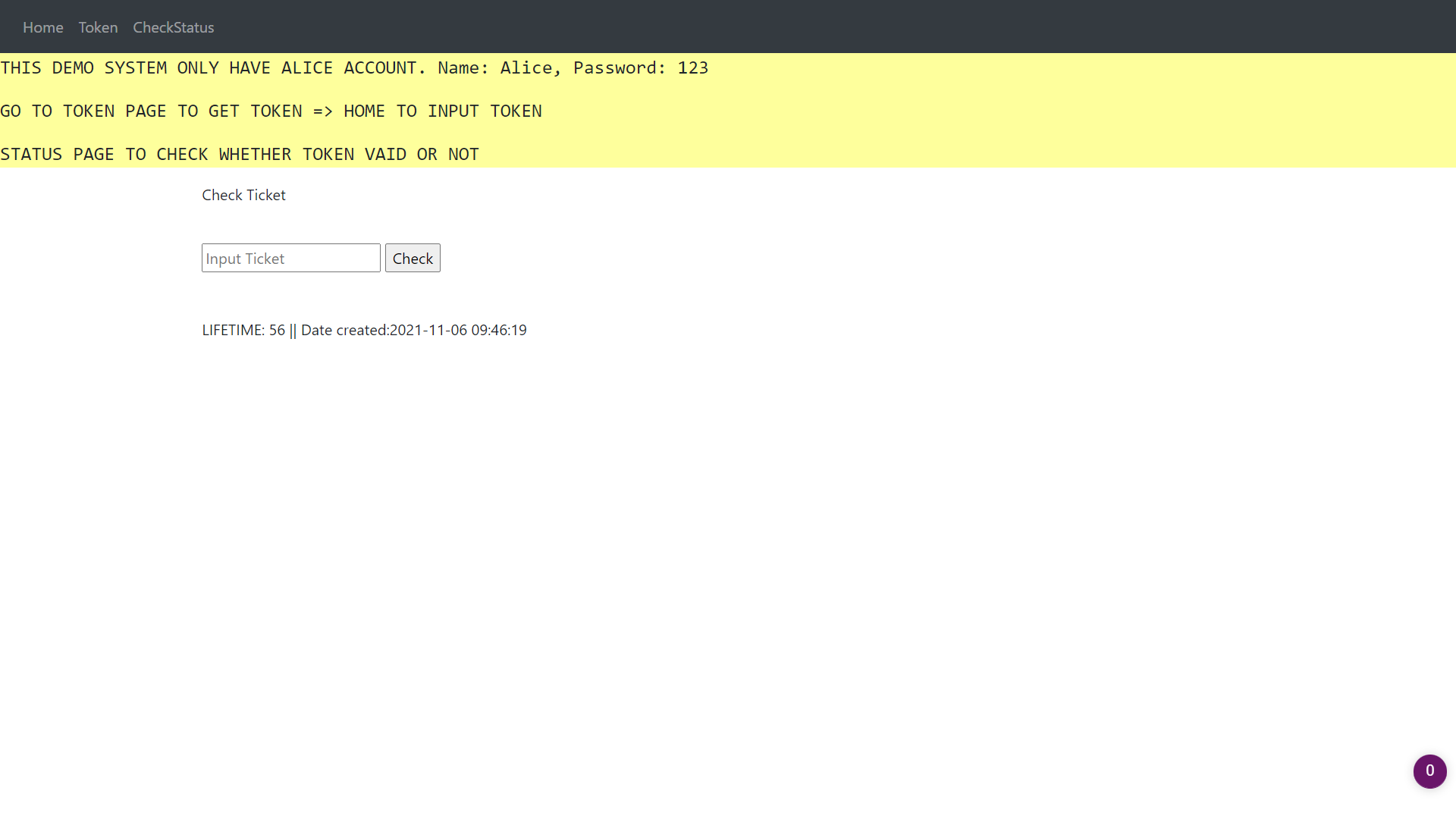1456x819 pixels.
Task: Go to the Token page
Action: coord(98,27)
